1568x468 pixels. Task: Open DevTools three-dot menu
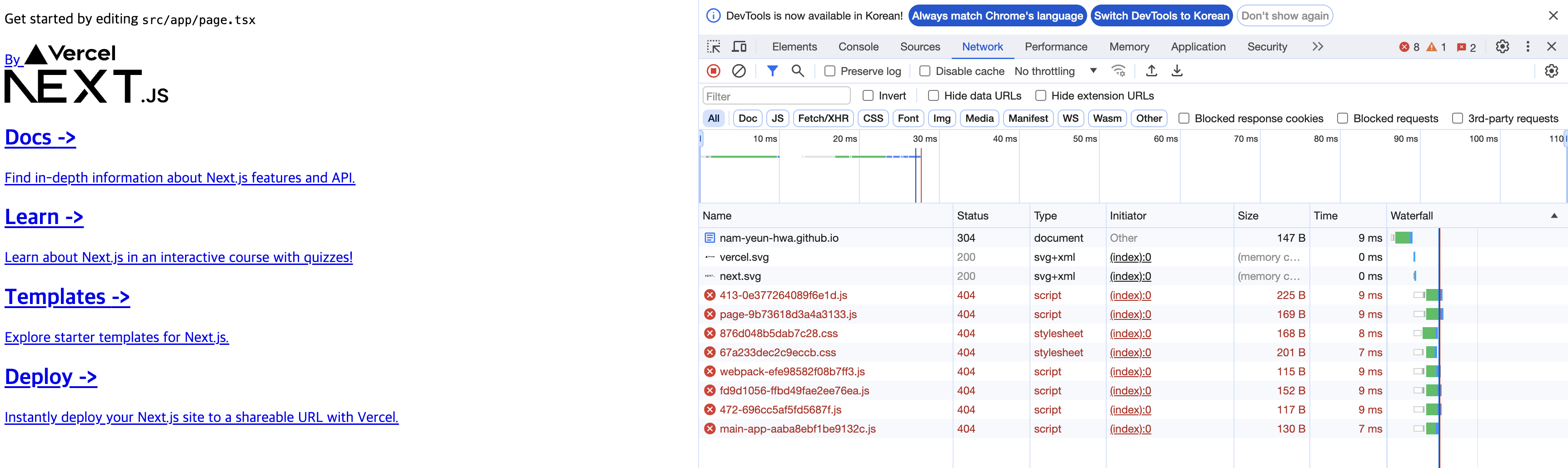1527,47
